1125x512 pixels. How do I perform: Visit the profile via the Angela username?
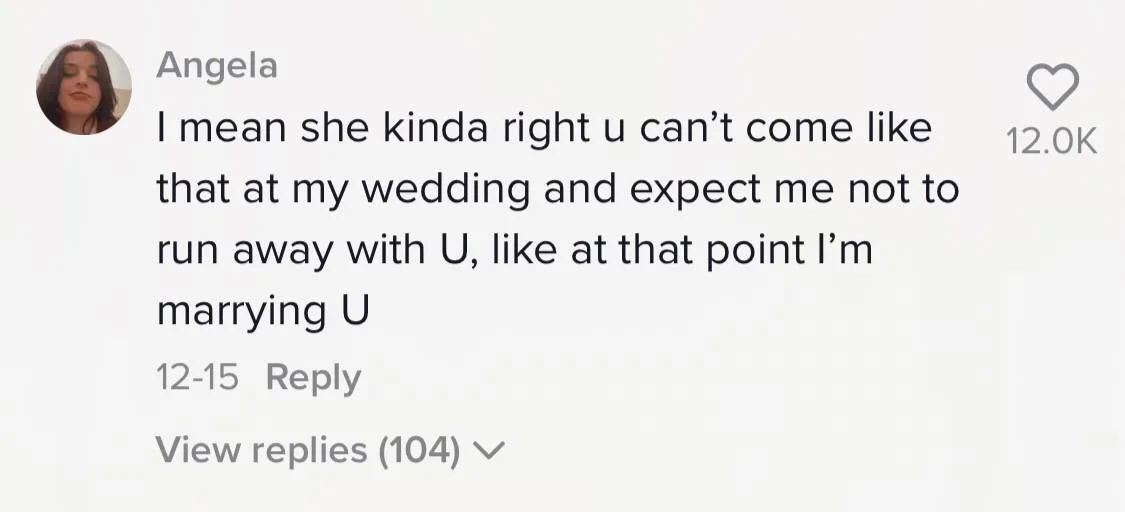point(217,66)
